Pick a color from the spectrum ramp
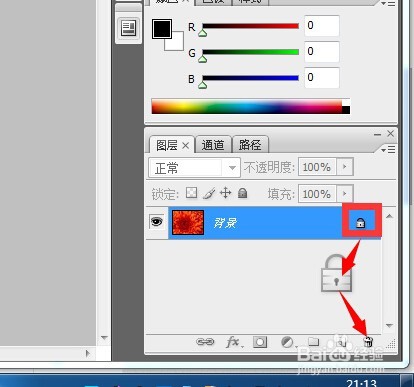Viewport: 414px width, 387px height. tap(247, 106)
